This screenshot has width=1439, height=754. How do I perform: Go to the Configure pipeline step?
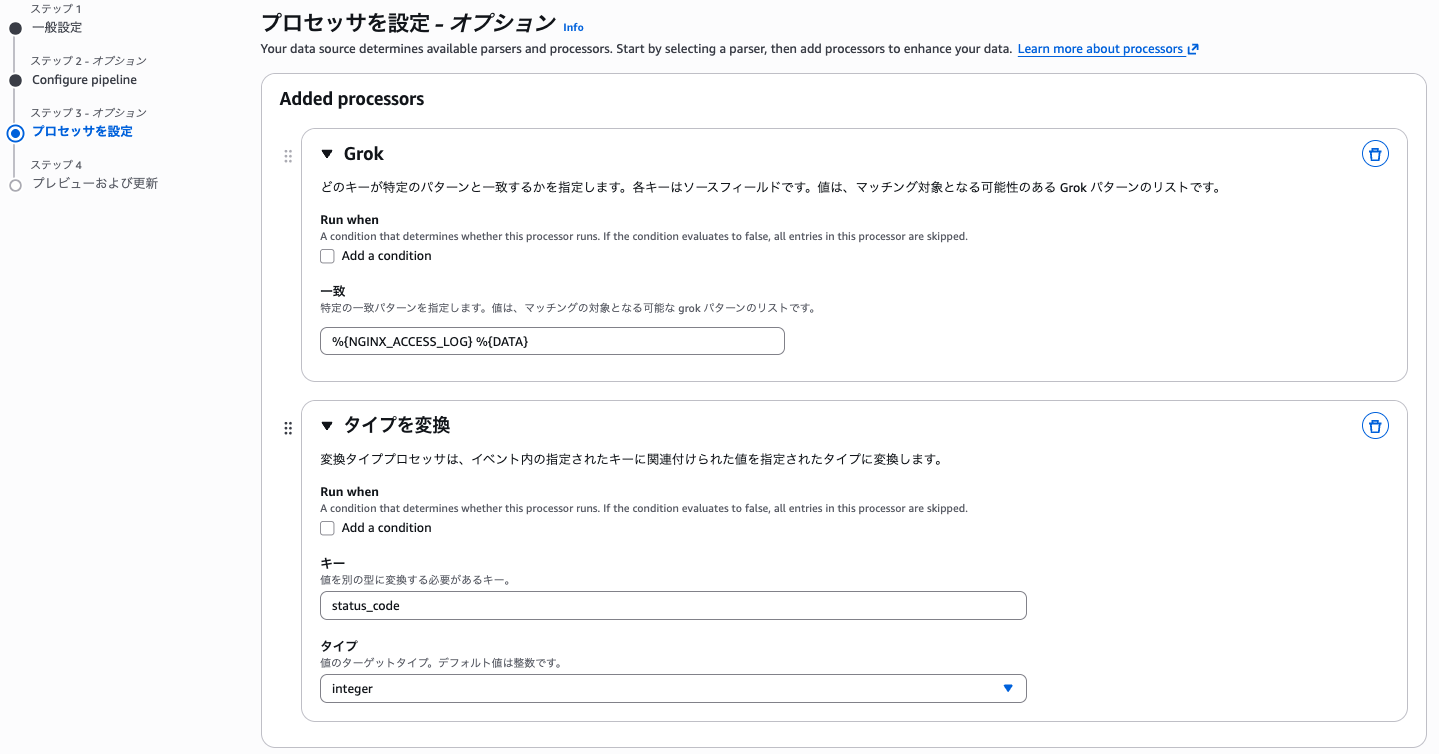click(84, 79)
